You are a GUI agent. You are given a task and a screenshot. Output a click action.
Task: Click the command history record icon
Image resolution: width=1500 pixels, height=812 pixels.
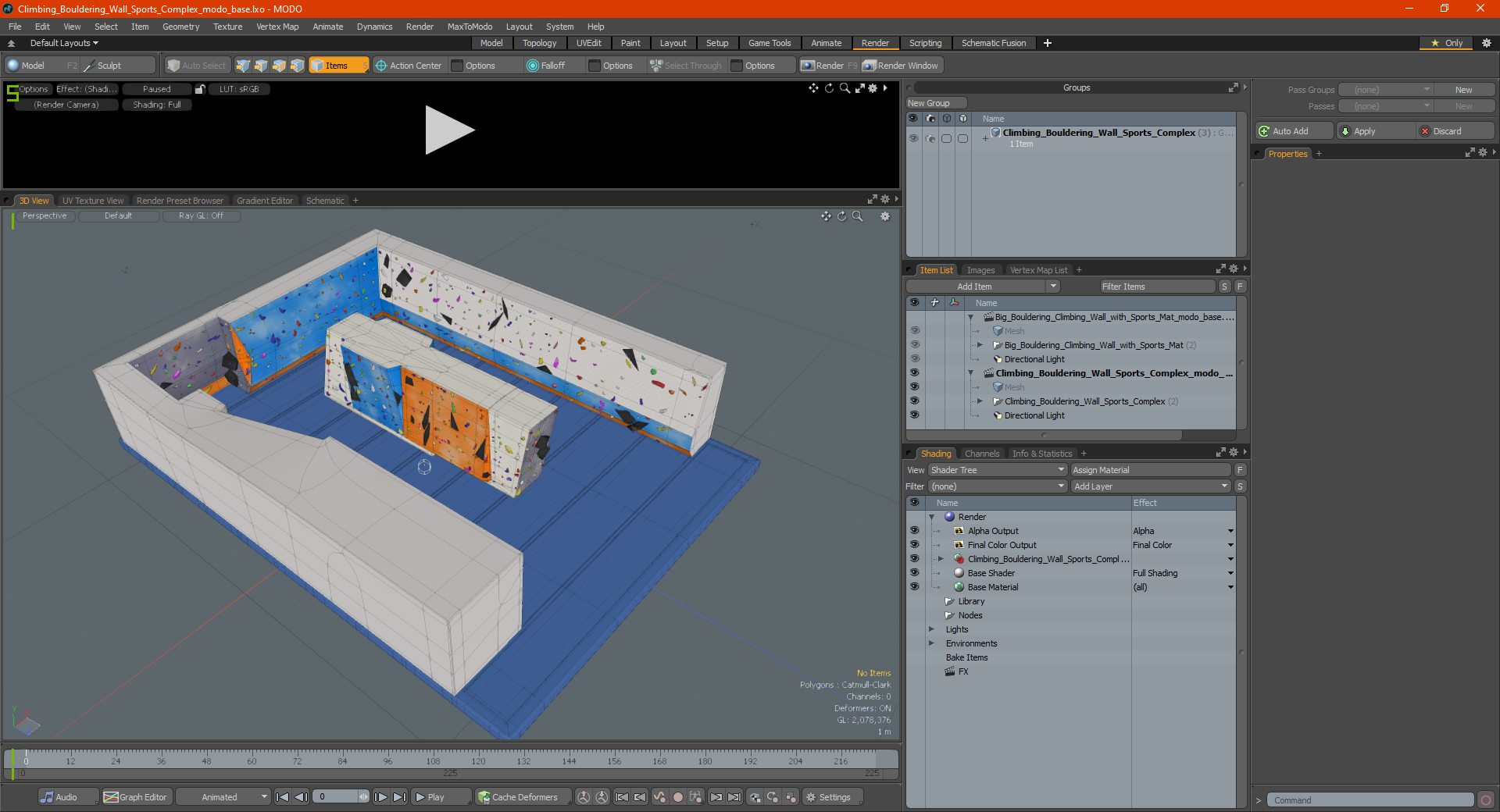tap(1486, 800)
